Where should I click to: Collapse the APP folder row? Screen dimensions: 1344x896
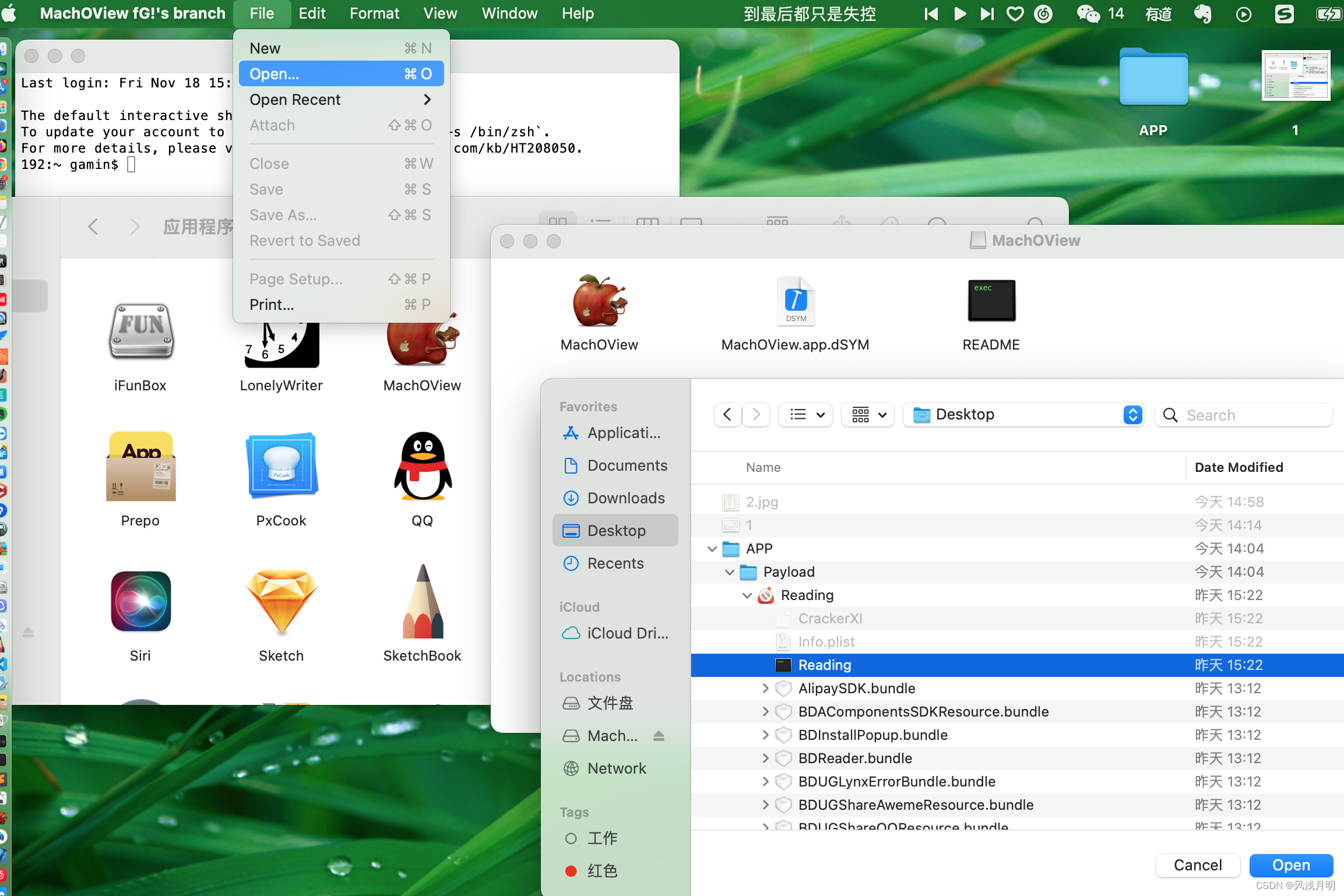[x=712, y=549]
